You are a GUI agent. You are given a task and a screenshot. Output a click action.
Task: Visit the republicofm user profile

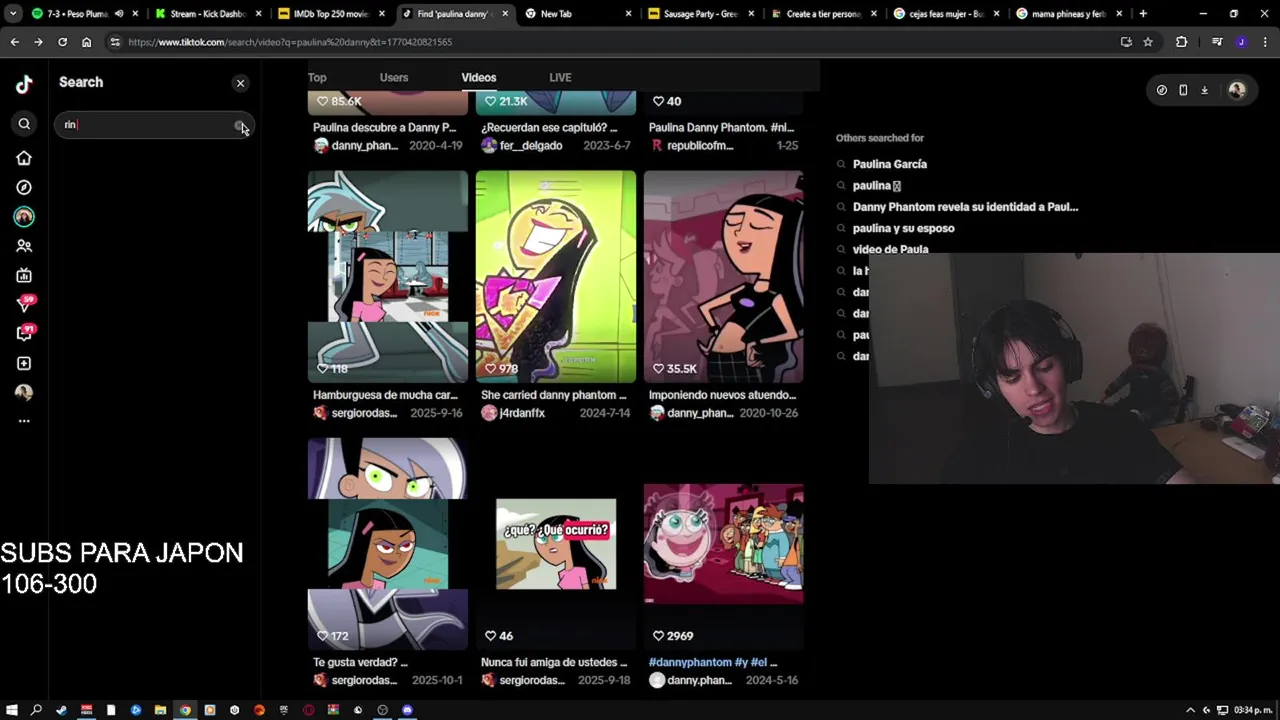pyautogui.click(x=700, y=146)
